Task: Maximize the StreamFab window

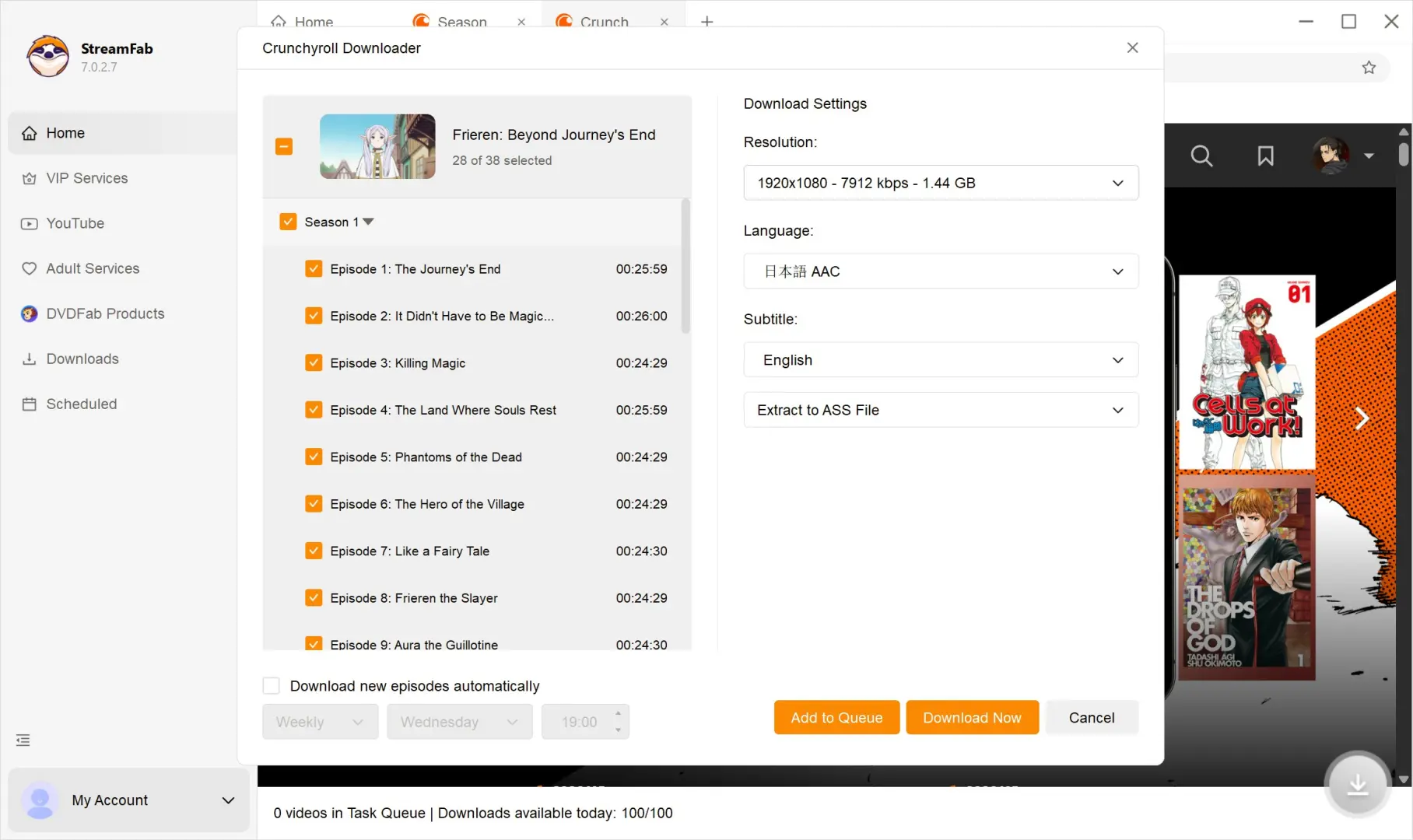Action: 1348,21
